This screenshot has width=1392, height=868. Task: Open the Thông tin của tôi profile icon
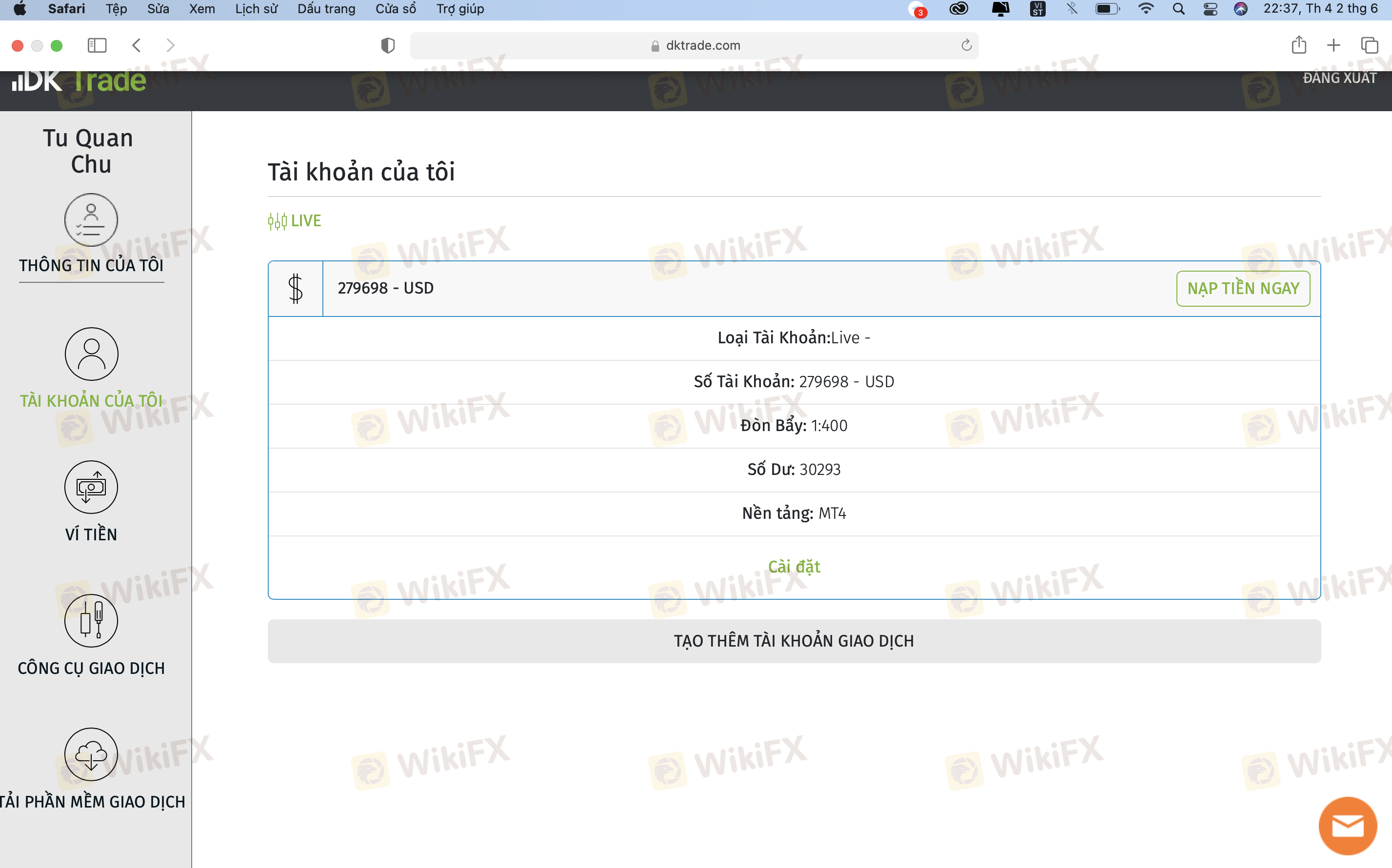pos(91,220)
